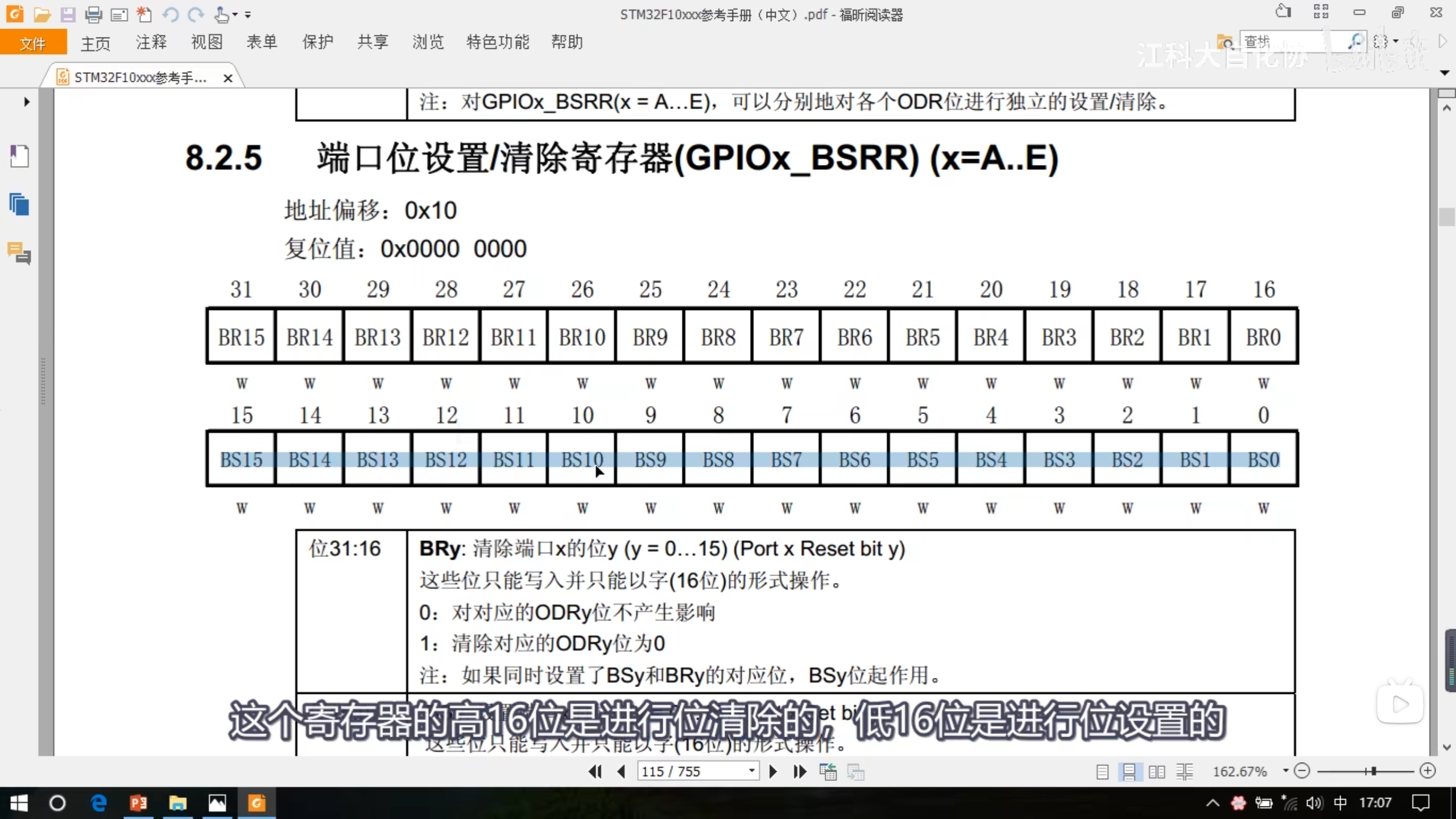Open the Pages thumbnail panel icon

19,204
